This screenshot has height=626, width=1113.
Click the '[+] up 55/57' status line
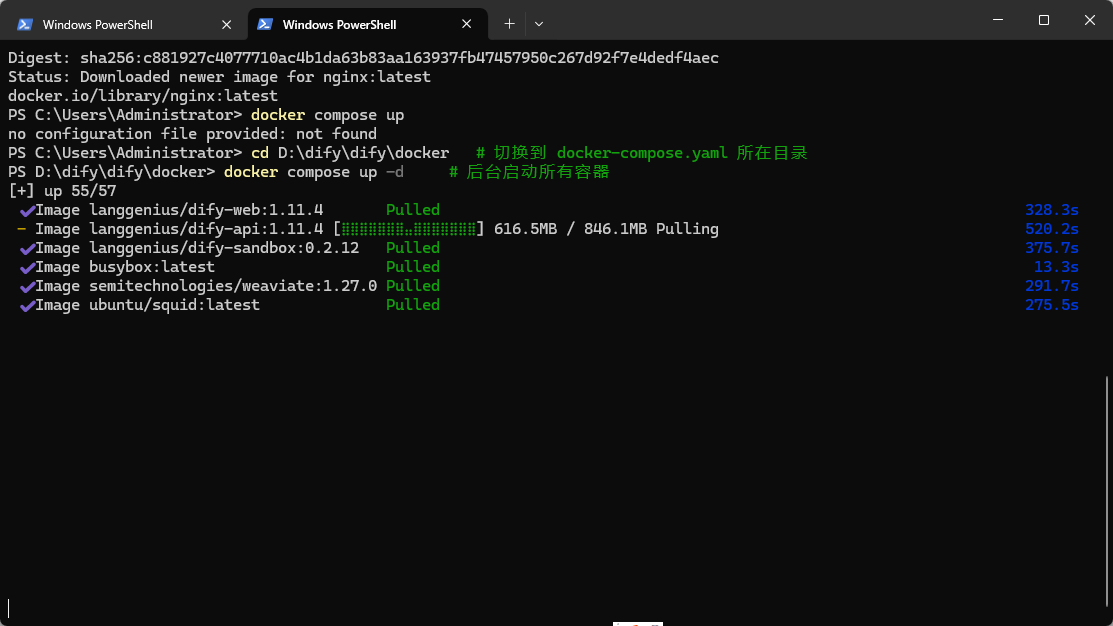click(62, 190)
